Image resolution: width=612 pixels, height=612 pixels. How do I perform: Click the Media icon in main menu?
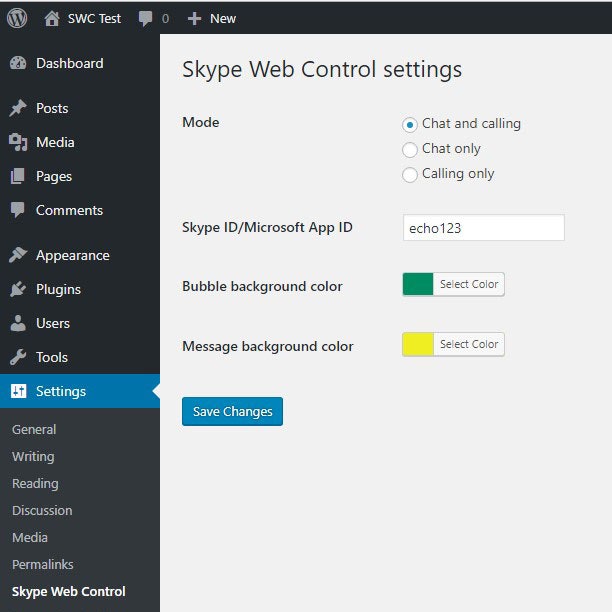[18, 142]
